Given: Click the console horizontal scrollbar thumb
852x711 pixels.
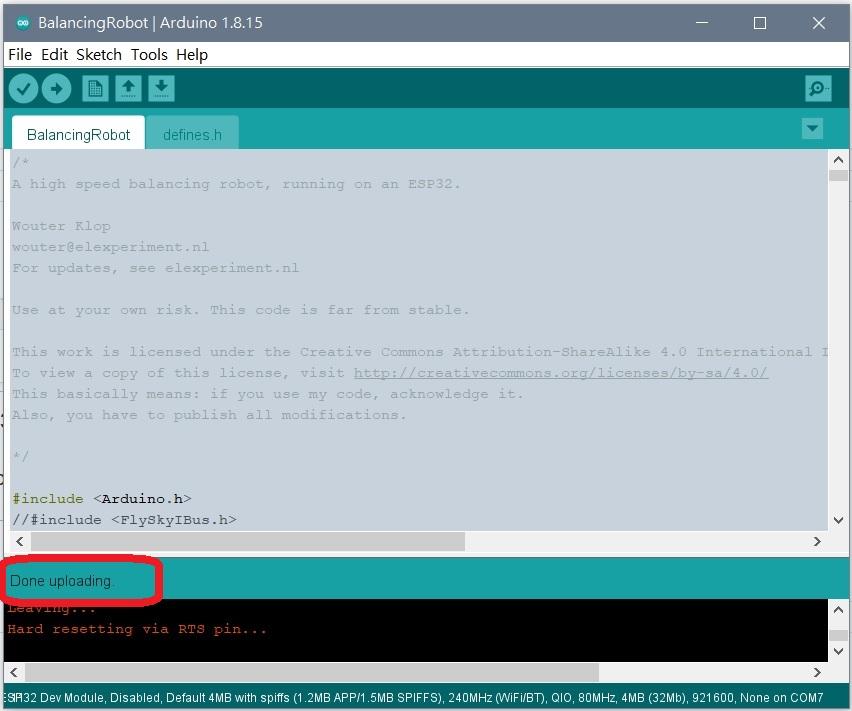Looking at the screenshot, I should pos(312,672).
